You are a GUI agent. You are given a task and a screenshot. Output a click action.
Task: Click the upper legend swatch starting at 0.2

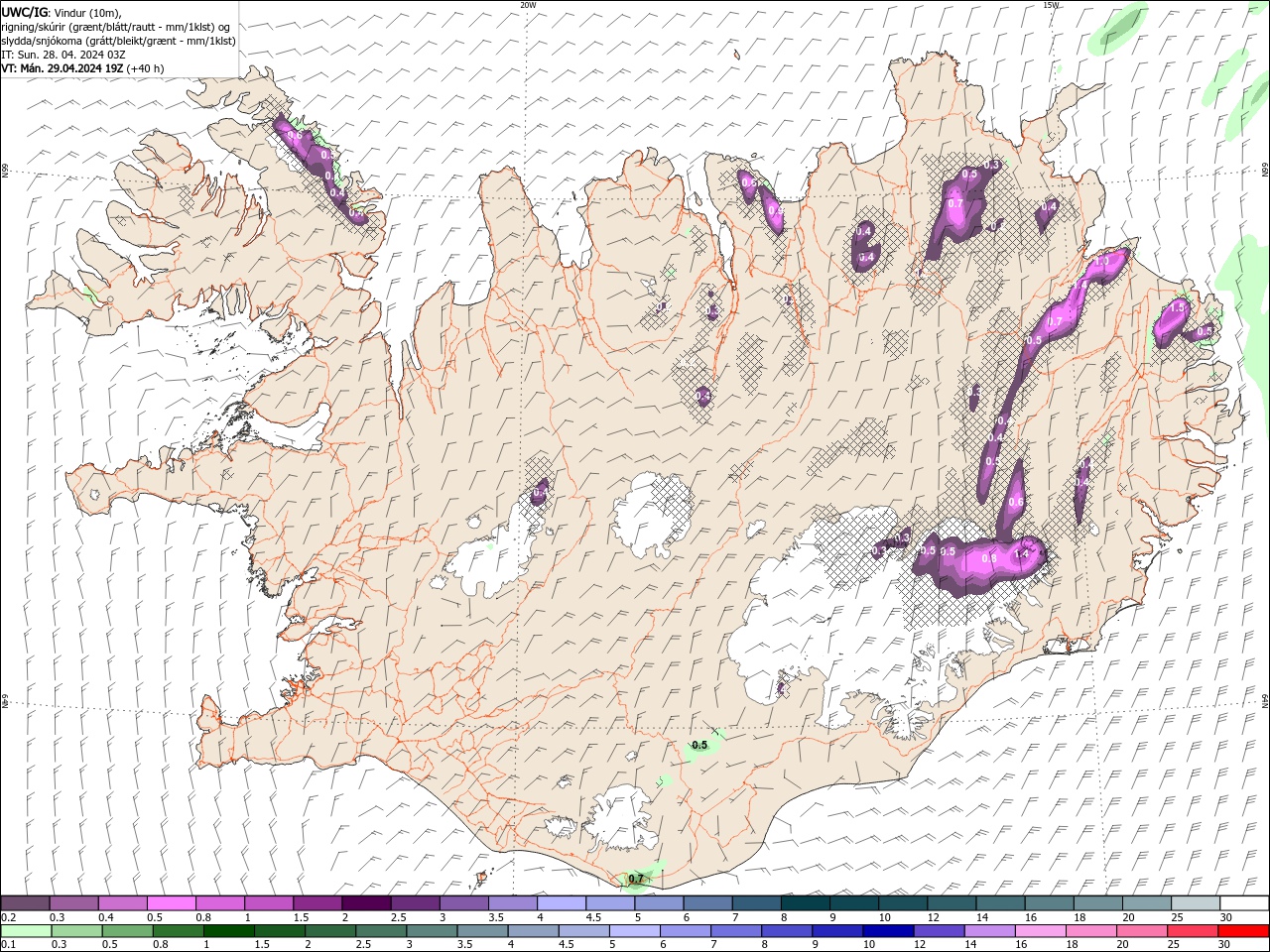point(25,903)
